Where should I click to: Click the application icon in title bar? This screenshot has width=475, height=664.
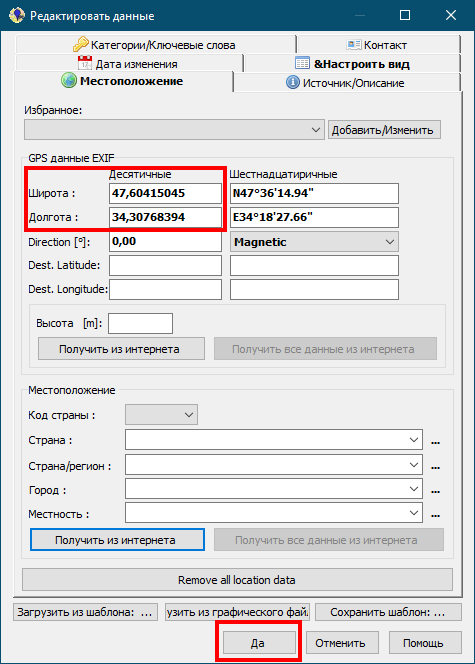click(x=17, y=16)
